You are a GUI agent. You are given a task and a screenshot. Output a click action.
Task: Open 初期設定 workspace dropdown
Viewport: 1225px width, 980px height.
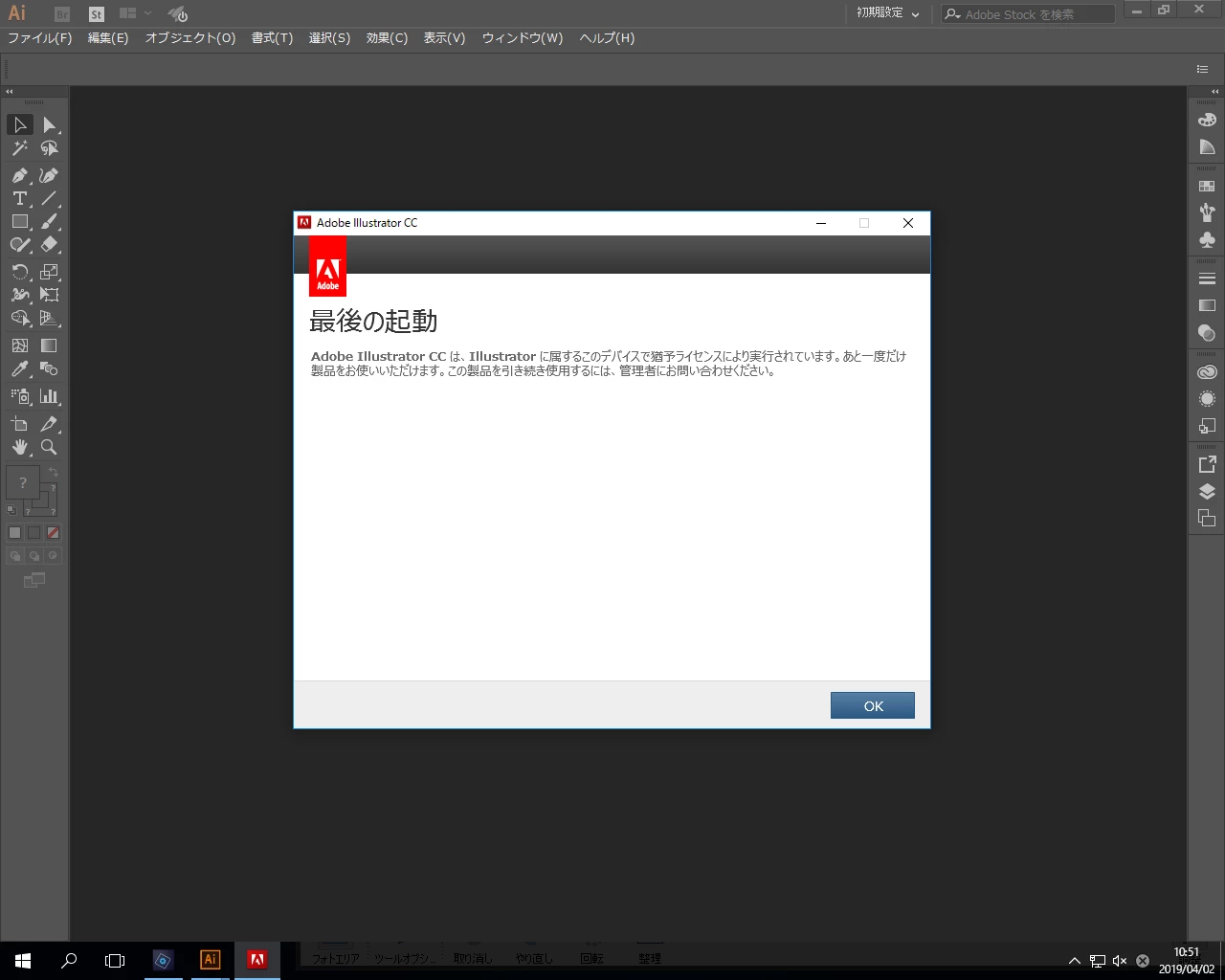coord(888,13)
